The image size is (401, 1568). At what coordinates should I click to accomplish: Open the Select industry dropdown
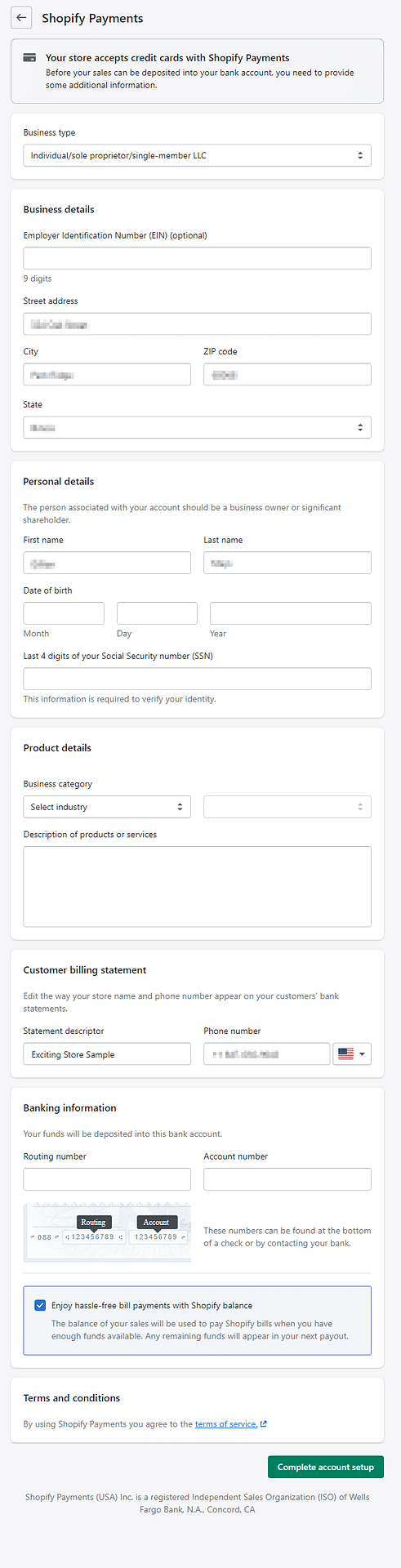click(107, 807)
